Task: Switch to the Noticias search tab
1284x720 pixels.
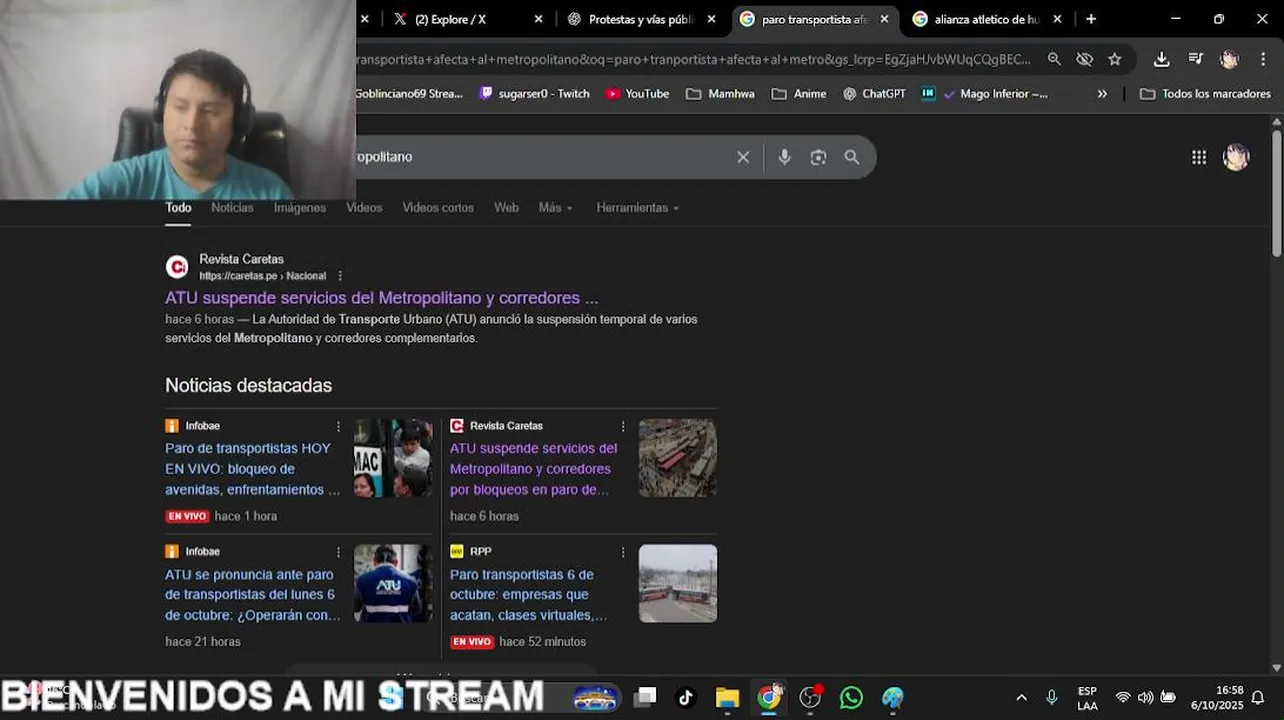Action: [232, 208]
